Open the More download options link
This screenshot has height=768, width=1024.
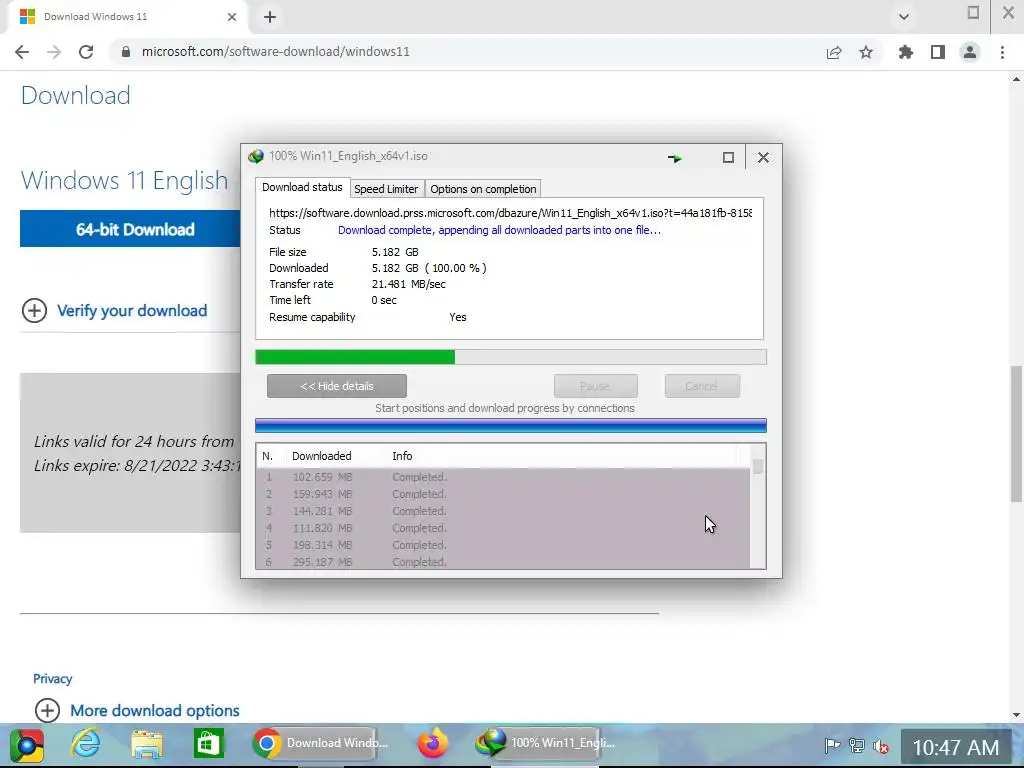click(155, 711)
